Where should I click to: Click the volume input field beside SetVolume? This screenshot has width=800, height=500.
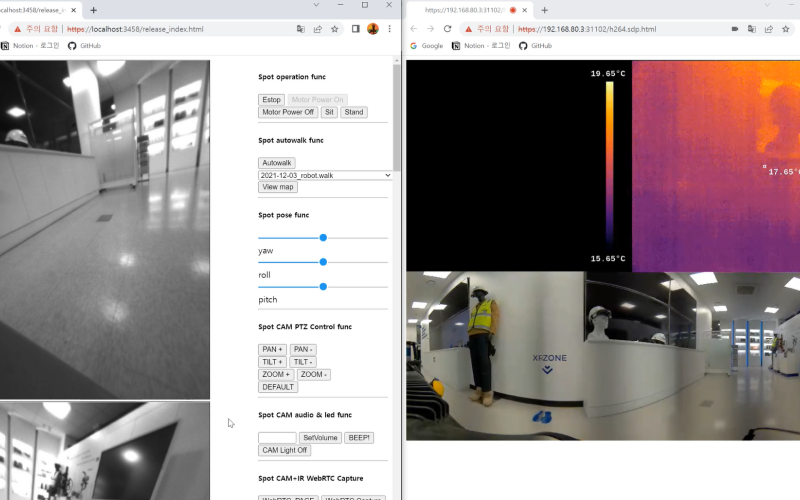tap(277, 438)
